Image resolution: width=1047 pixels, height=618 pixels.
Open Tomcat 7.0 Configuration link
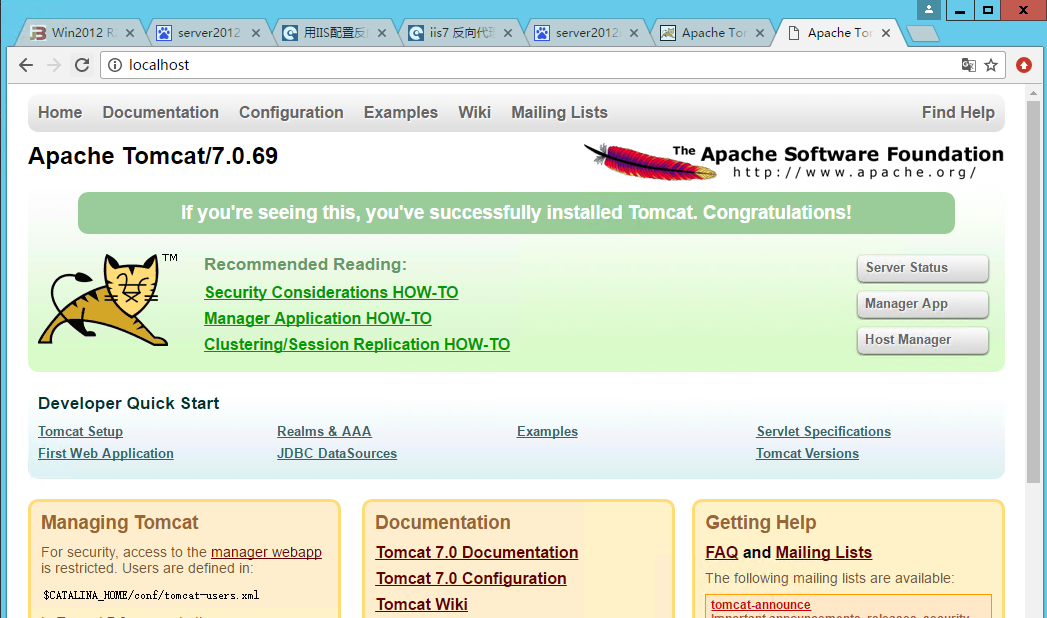click(x=471, y=579)
